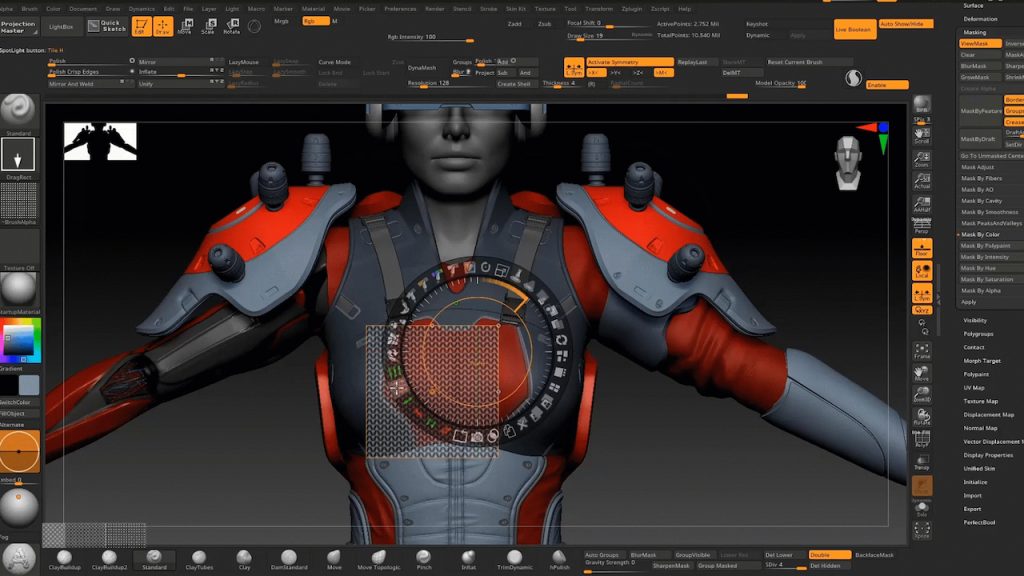Select the TrimDynamic brush

[x=513, y=559]
